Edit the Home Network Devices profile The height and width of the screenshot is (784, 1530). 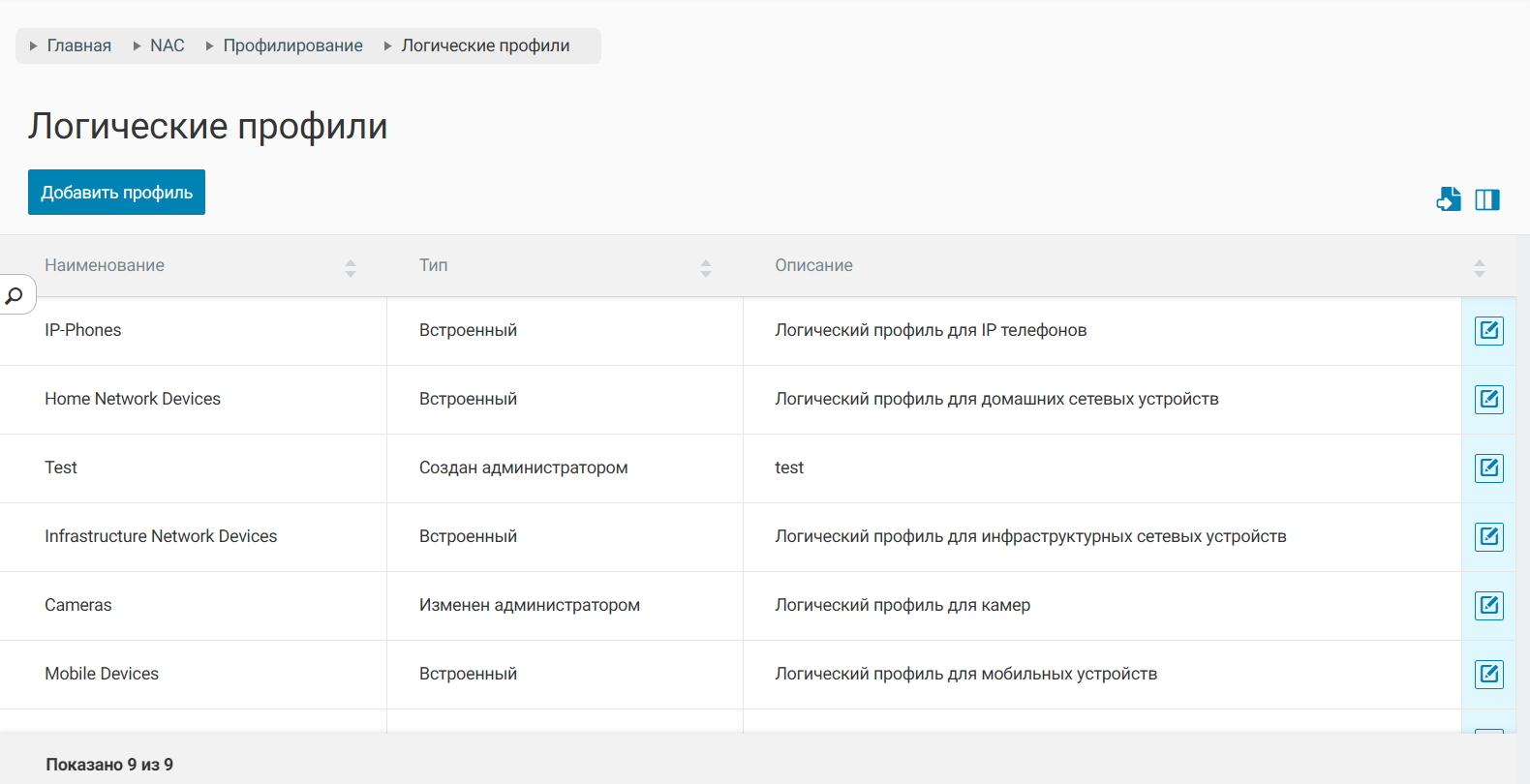1488,400
